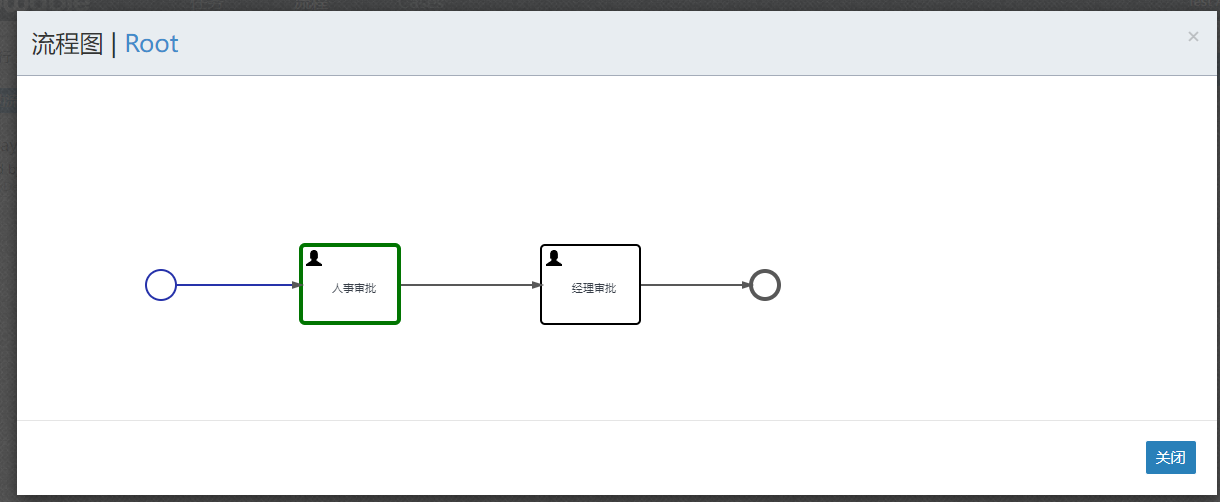Click the blue start event circle
The height and width of the screenshot is (502, 1220).
point(161,285)
